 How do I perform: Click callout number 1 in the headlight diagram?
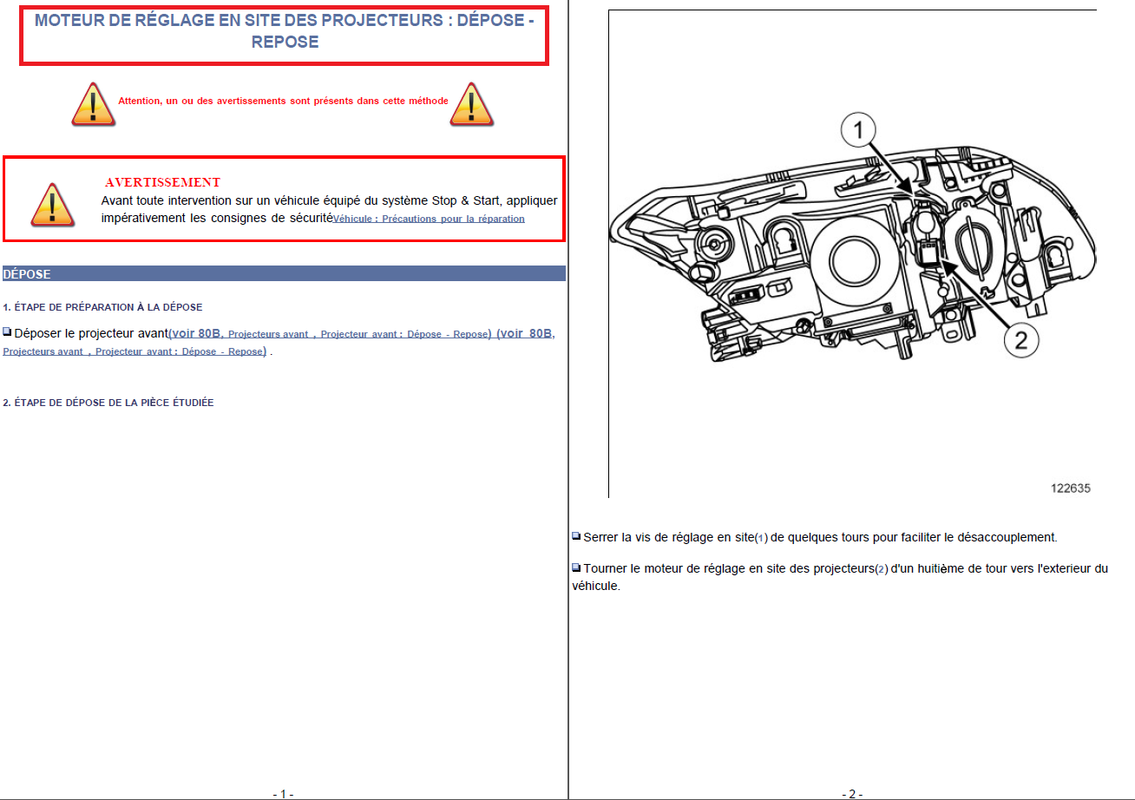pyautogui.click(x=858, y=130)
